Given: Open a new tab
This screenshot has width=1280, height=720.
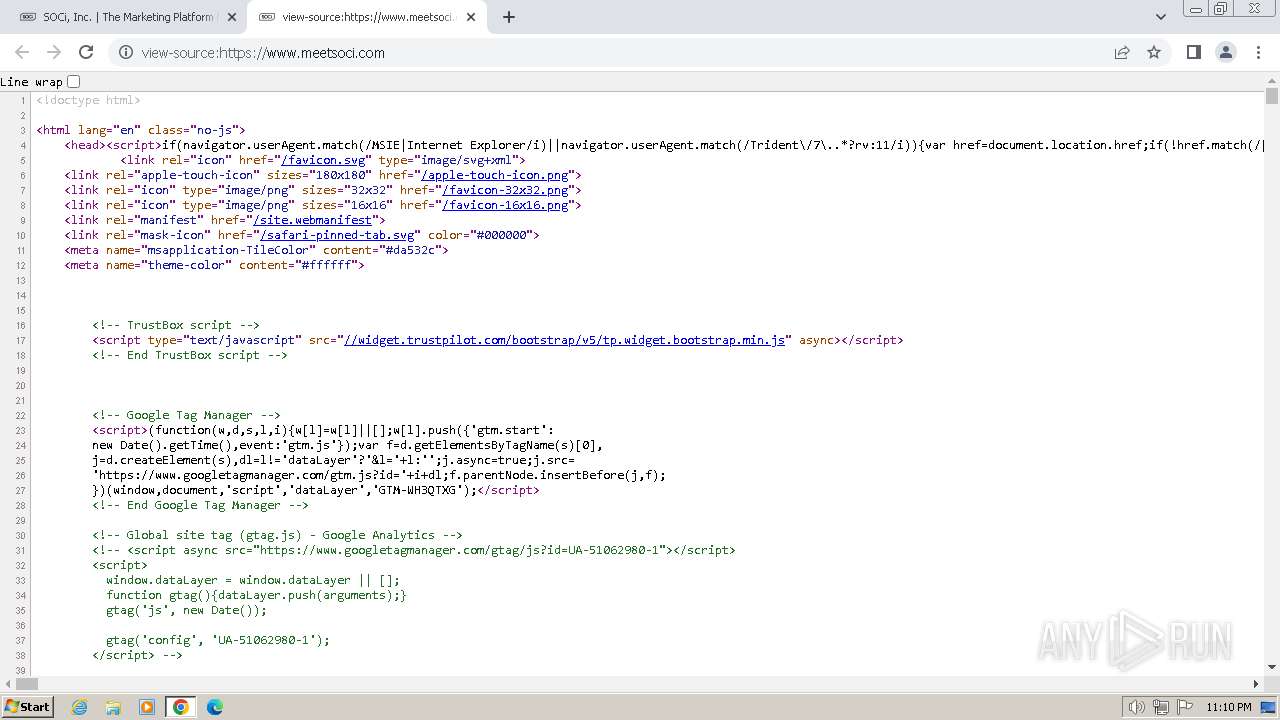Looking at the screenshot, I should point(509,17).
